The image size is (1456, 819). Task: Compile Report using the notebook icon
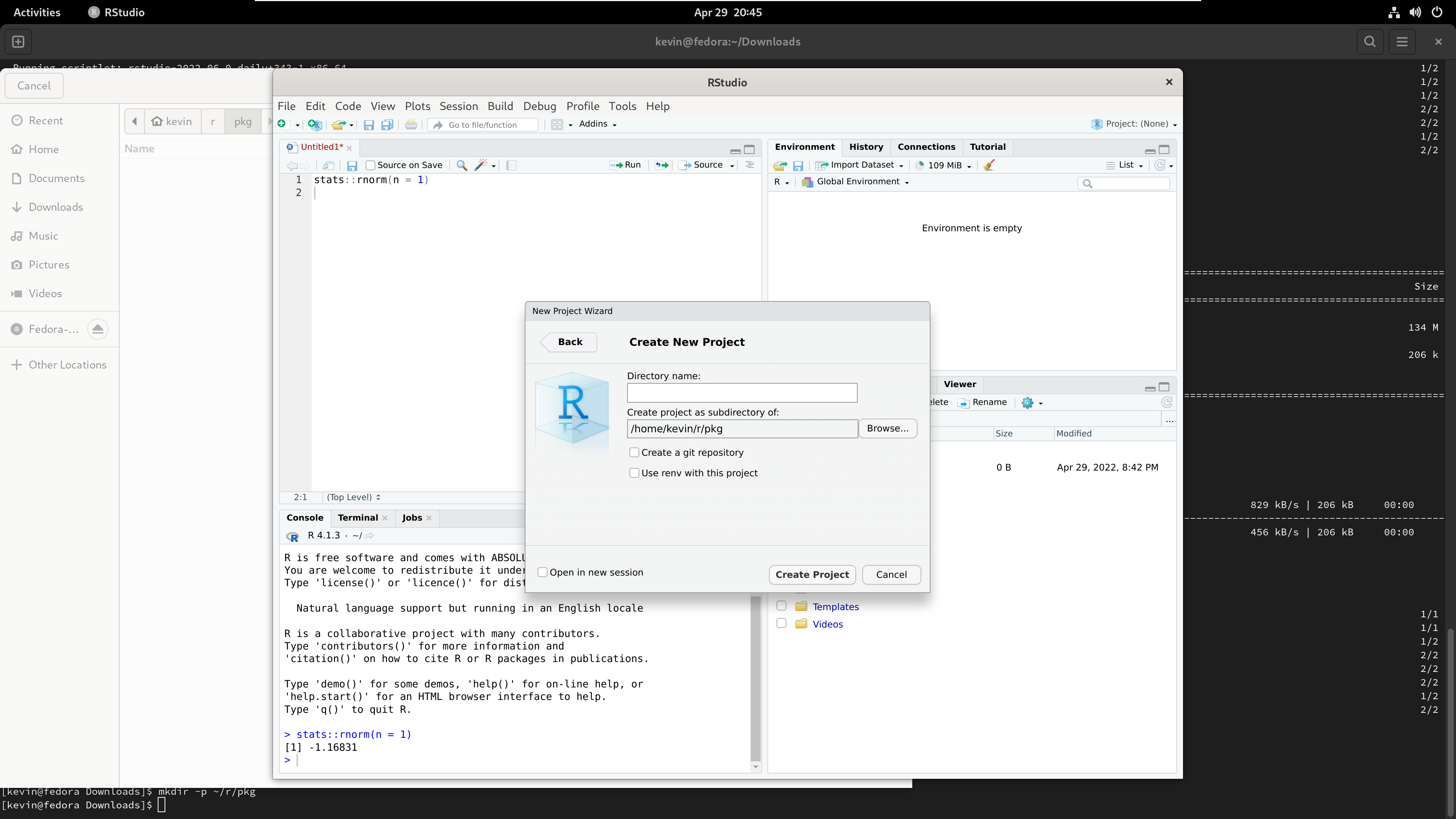[511, 165]
